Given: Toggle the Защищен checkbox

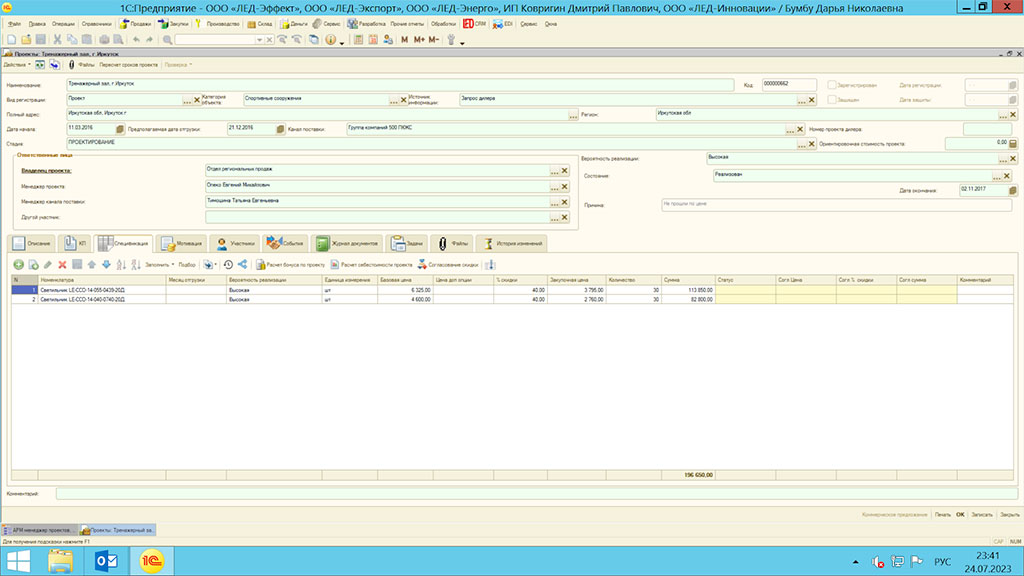Looking at the screenshot, I should click(832, 100).
